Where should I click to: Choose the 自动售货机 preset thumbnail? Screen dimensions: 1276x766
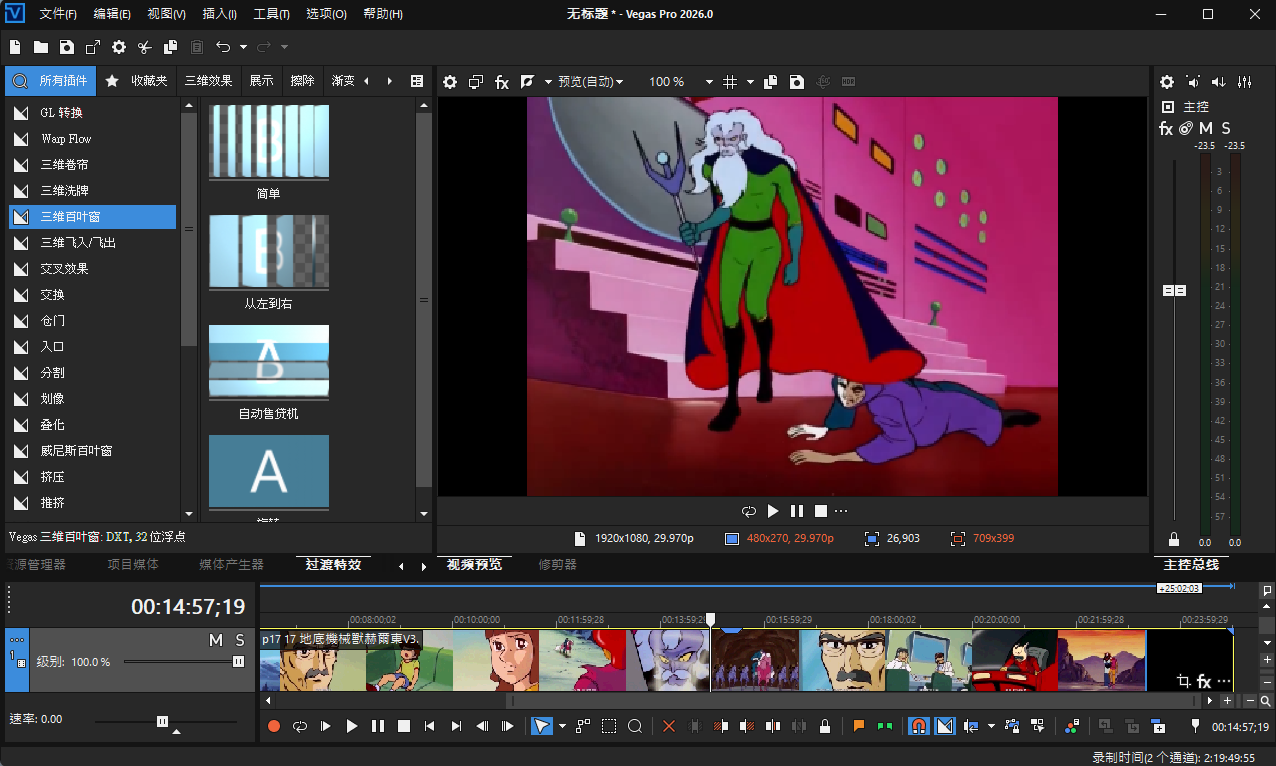(269, 362)
